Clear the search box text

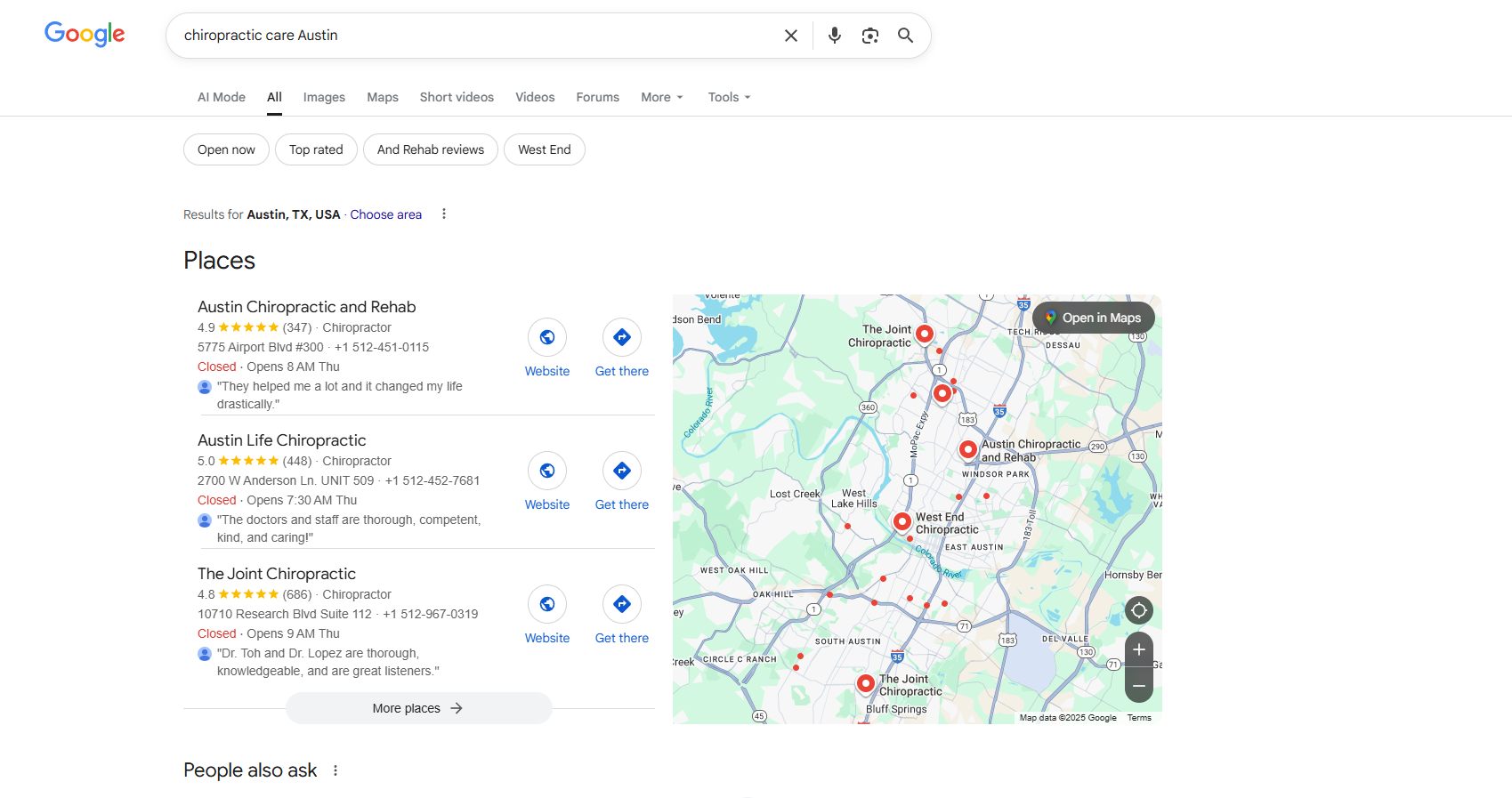tap(790, 36)
